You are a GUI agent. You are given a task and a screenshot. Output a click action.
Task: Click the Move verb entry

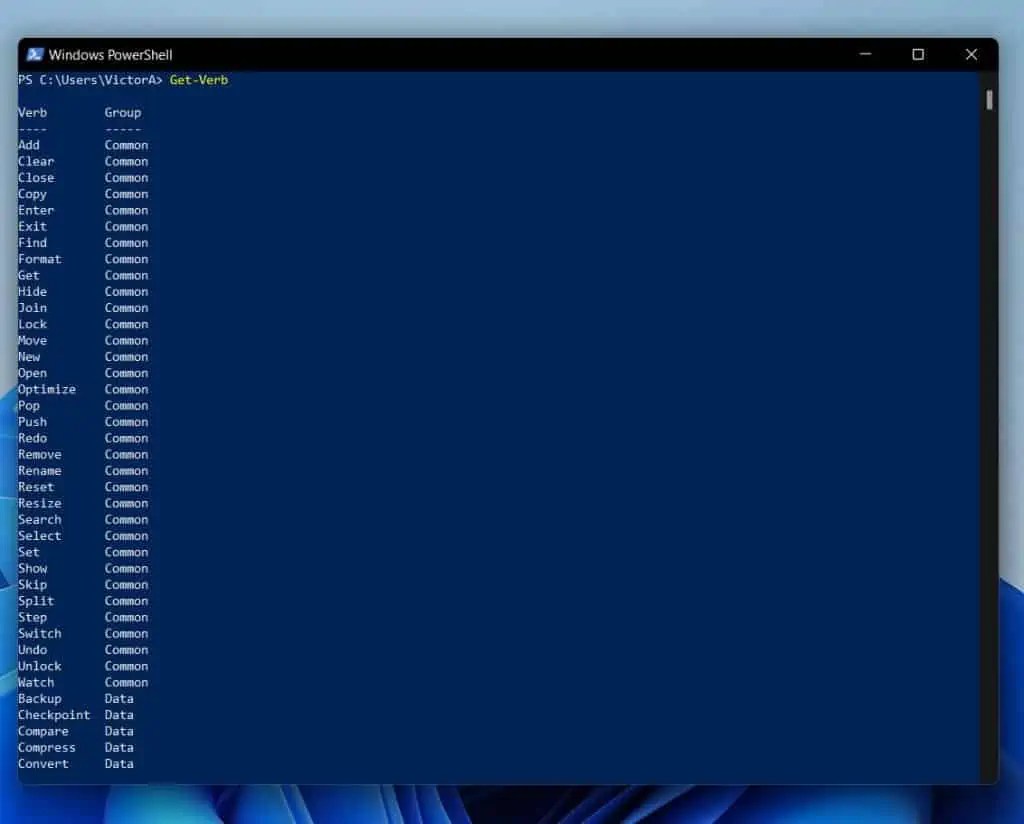point(32,341)
